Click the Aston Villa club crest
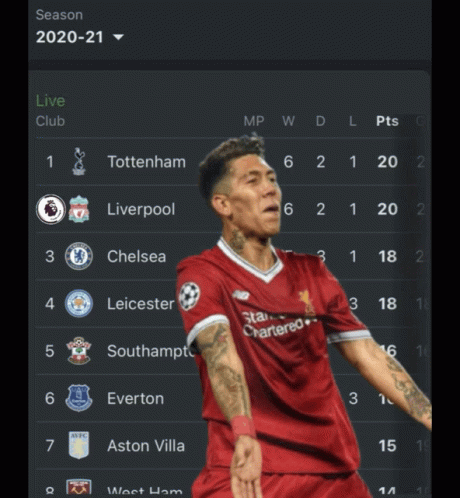This screenshot has height=498, width=460. click(79, 445)
